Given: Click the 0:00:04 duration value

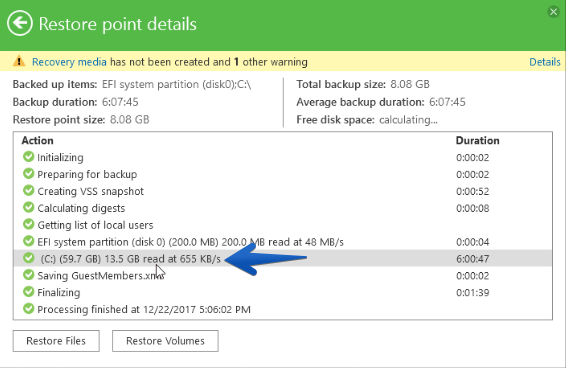Looking at the screenshot, I should pos(473,242).
